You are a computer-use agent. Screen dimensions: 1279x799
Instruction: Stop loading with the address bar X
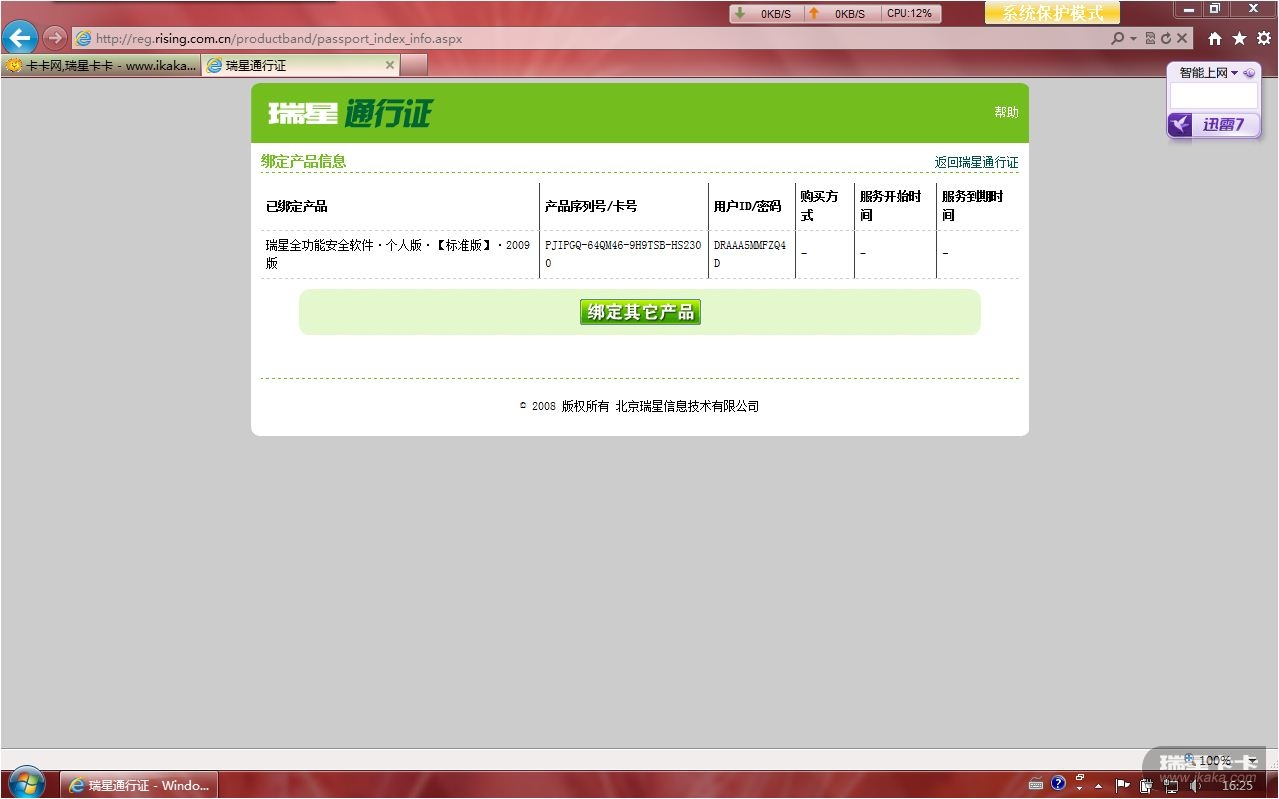coord(1182,38)
